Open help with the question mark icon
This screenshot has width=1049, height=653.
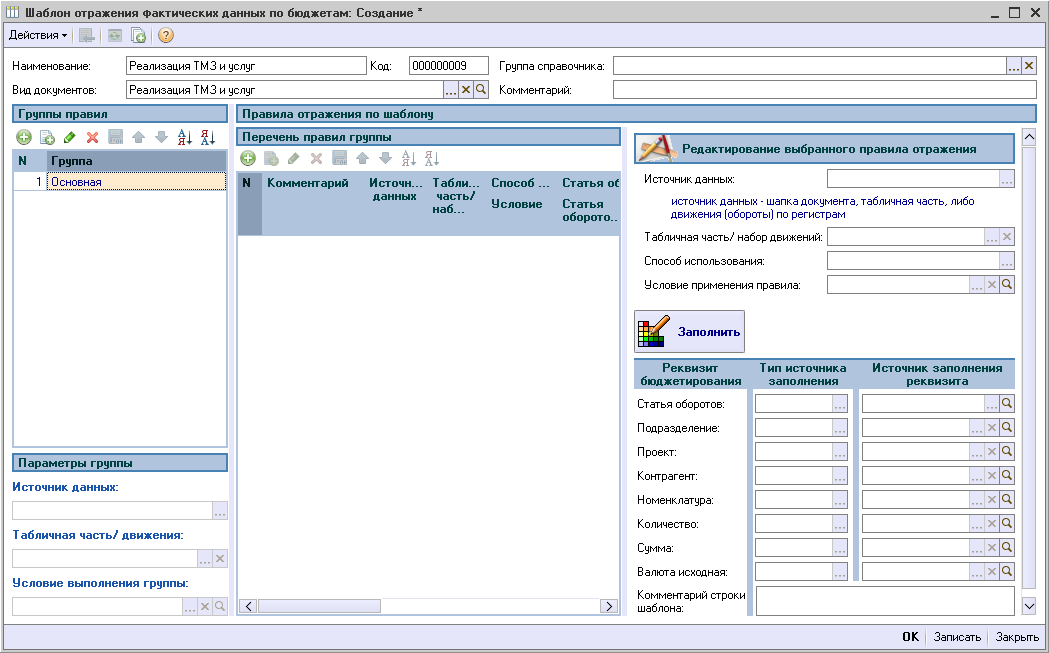coord(166,35)
